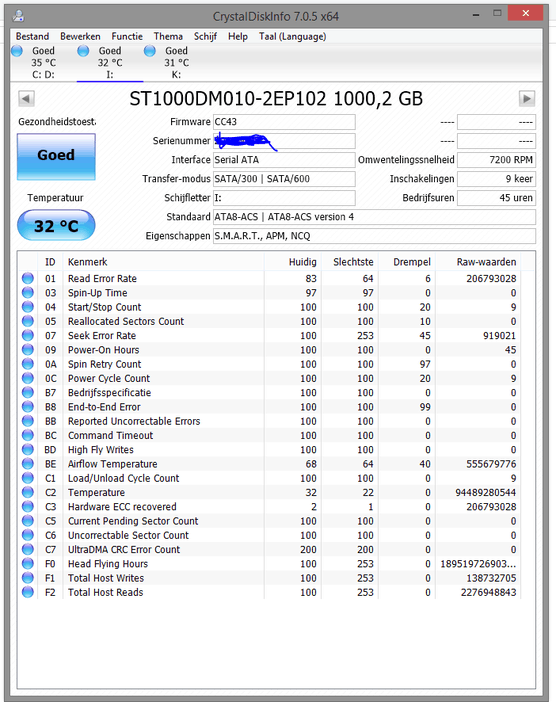Click status icon of Uncorrectable Sector Count row

[28, 535]
